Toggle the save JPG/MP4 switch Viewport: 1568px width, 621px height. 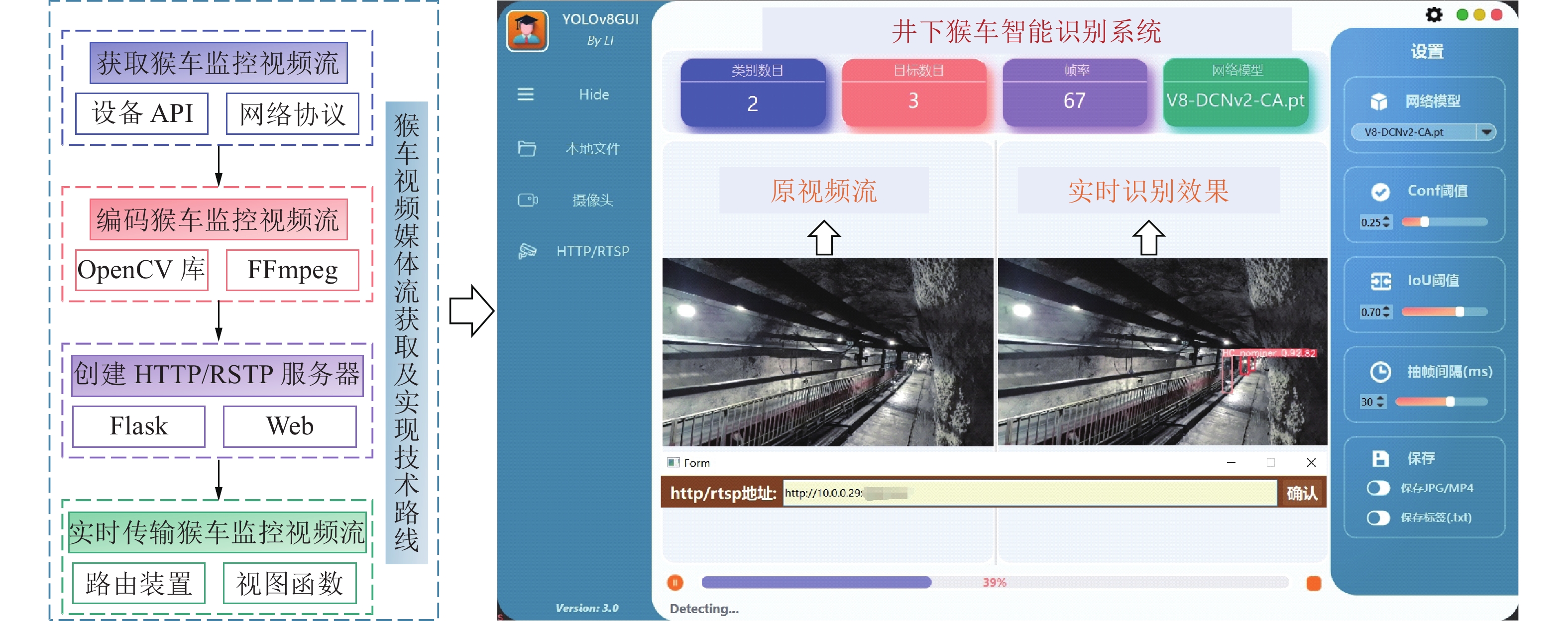coord(1378,488)
